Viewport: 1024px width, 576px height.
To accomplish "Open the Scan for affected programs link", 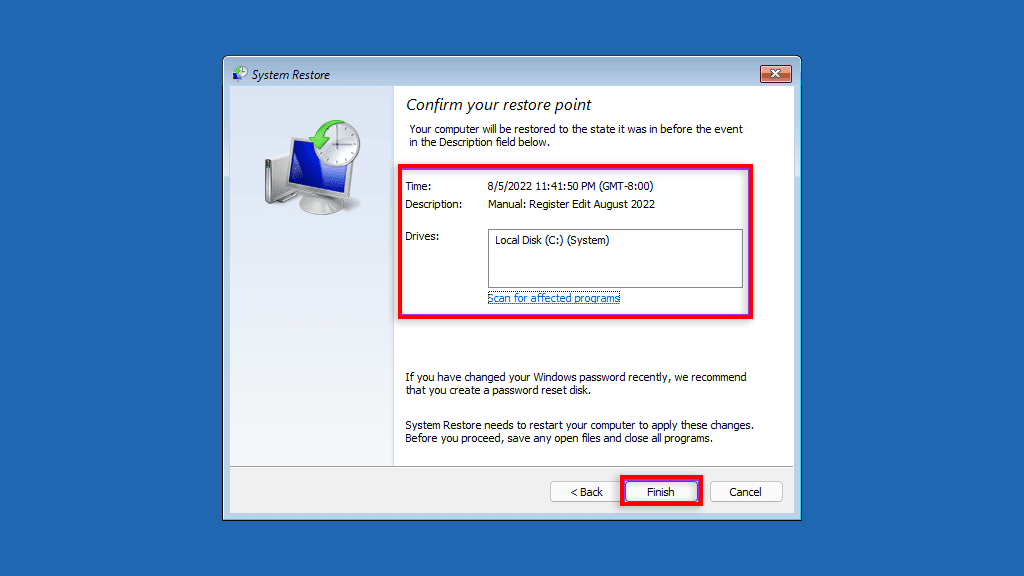I will [x=554, y=298].
